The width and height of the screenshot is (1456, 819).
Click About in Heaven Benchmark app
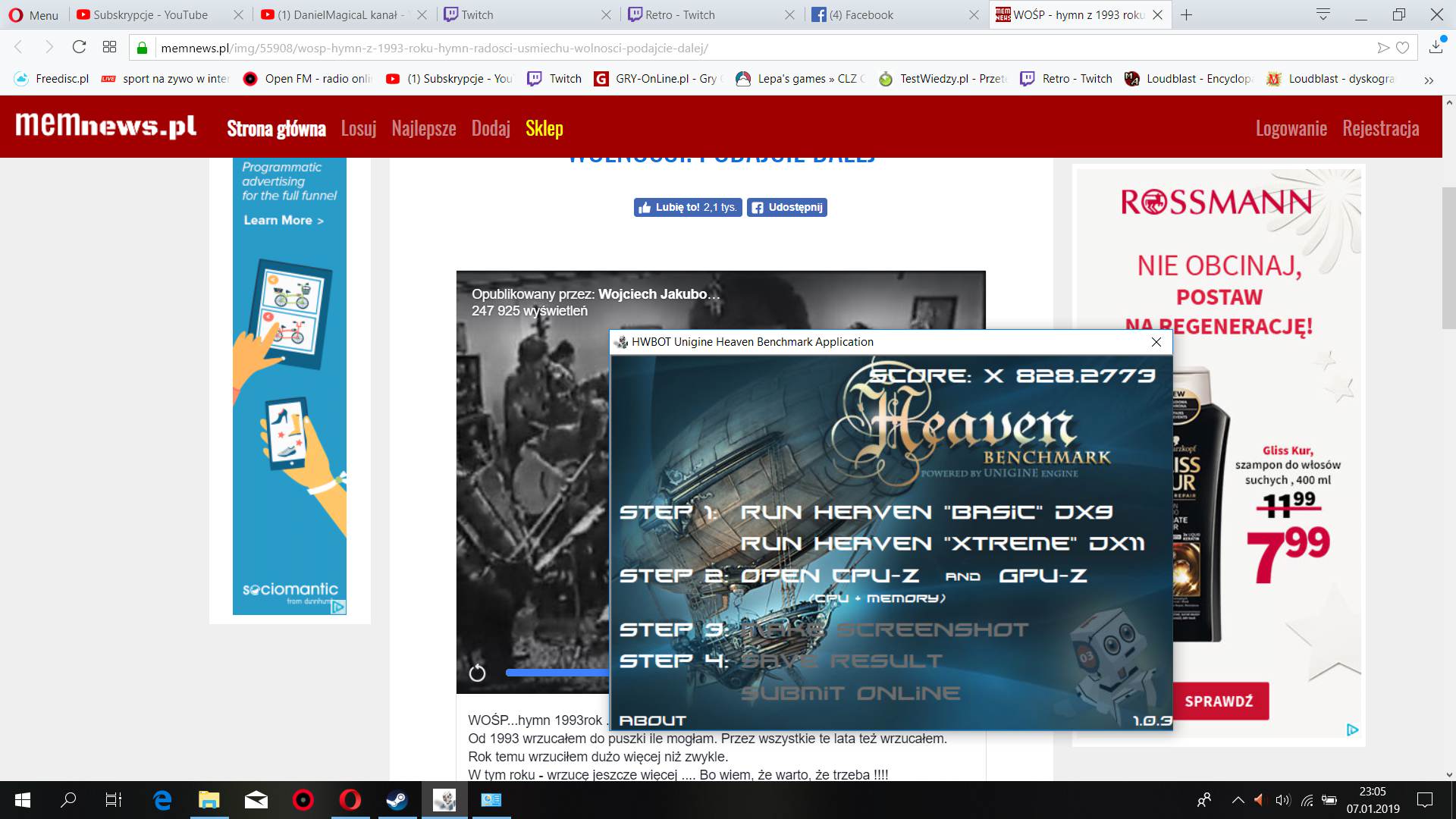pos(653,720)
